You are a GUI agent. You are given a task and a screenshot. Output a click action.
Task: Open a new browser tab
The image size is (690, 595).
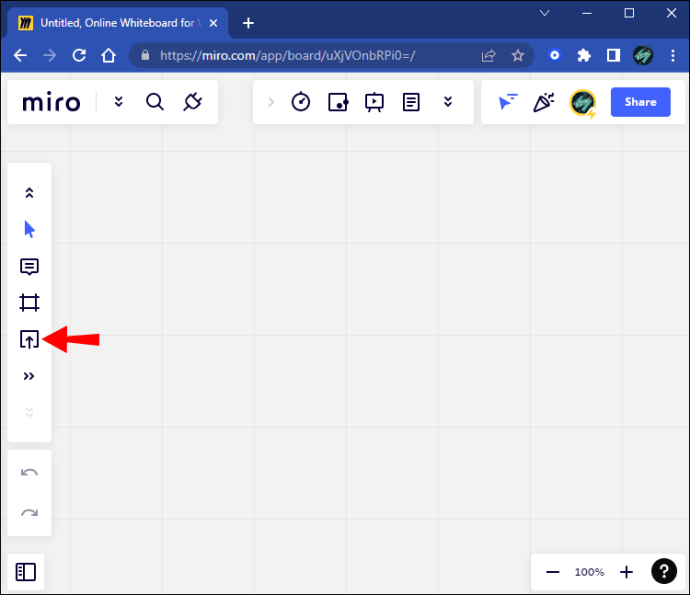[248, 23]
